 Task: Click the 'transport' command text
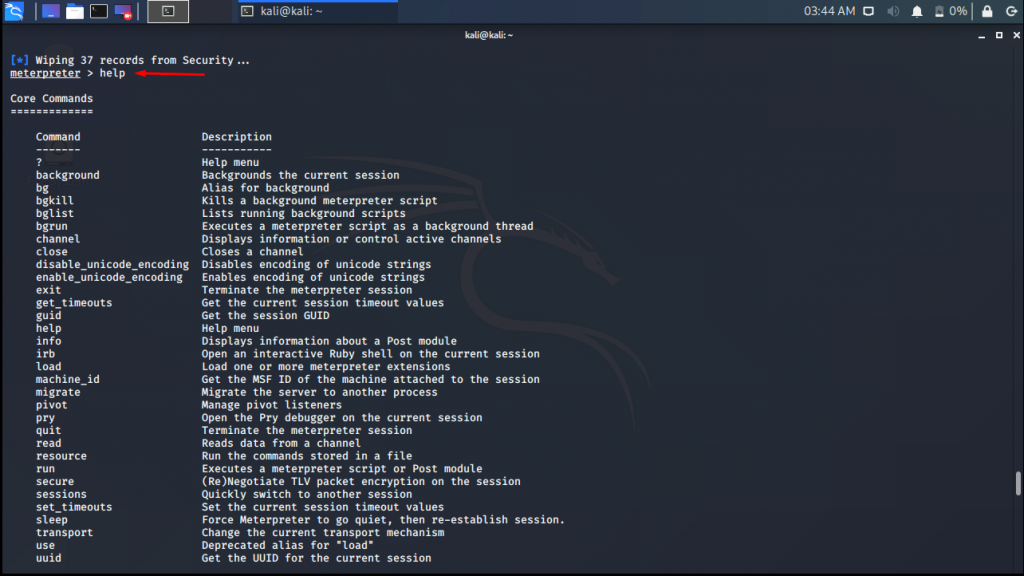64,533
